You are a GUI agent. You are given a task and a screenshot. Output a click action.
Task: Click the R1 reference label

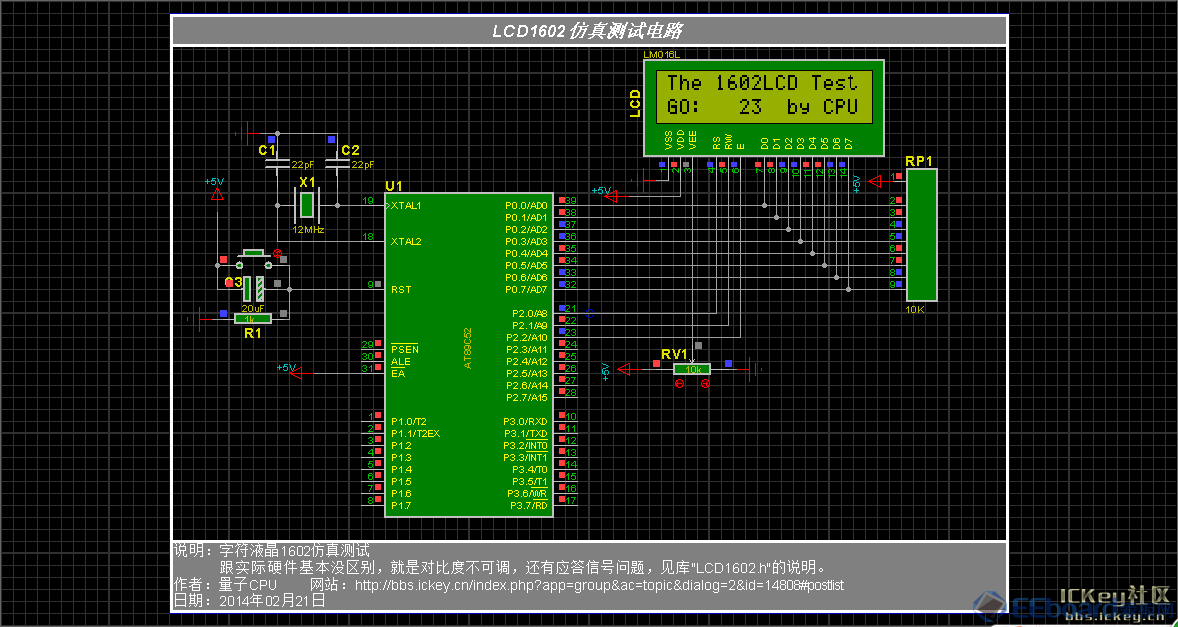tap(253, 333)
